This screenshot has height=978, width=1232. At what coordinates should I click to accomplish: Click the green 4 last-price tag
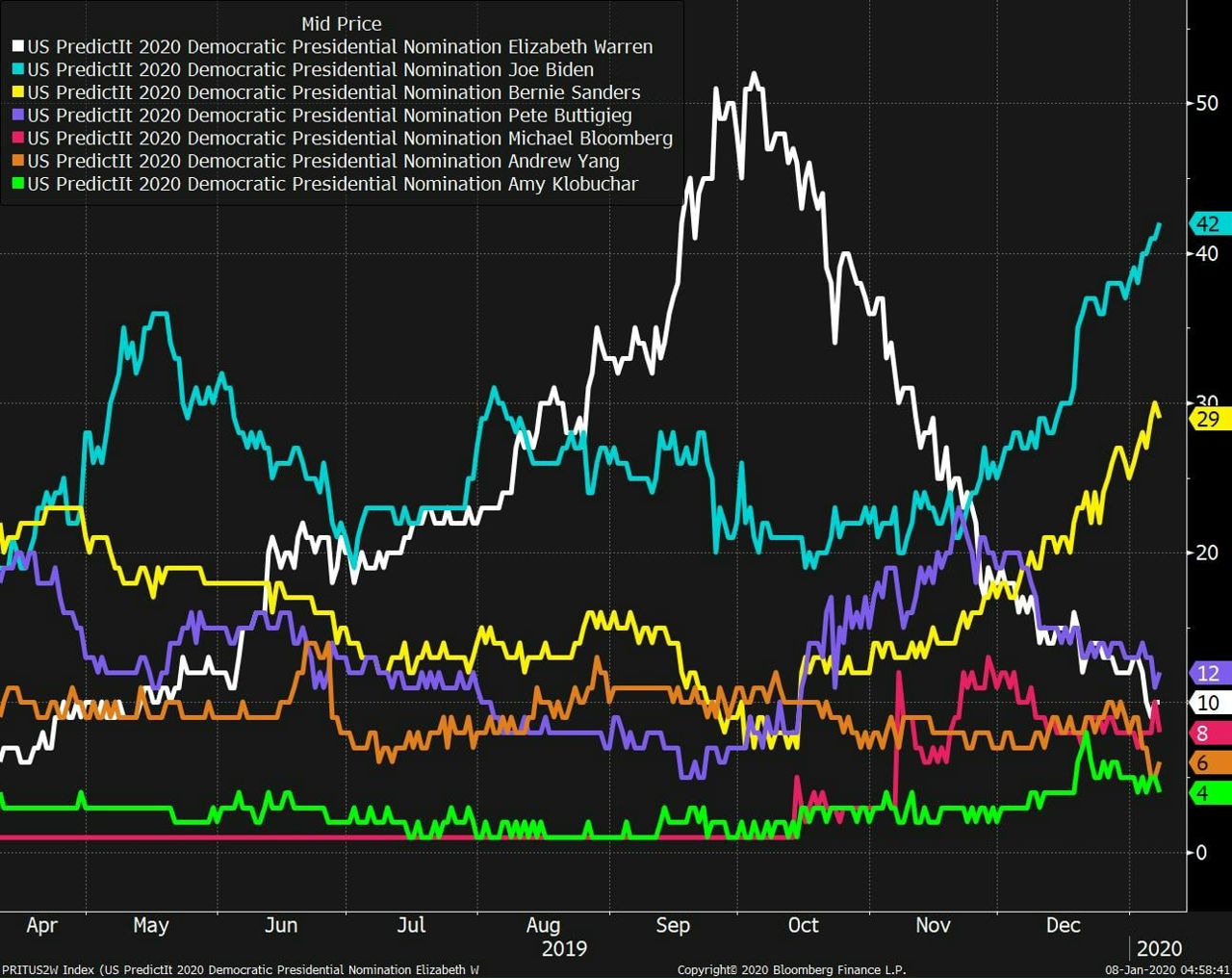coord(1203,793)
